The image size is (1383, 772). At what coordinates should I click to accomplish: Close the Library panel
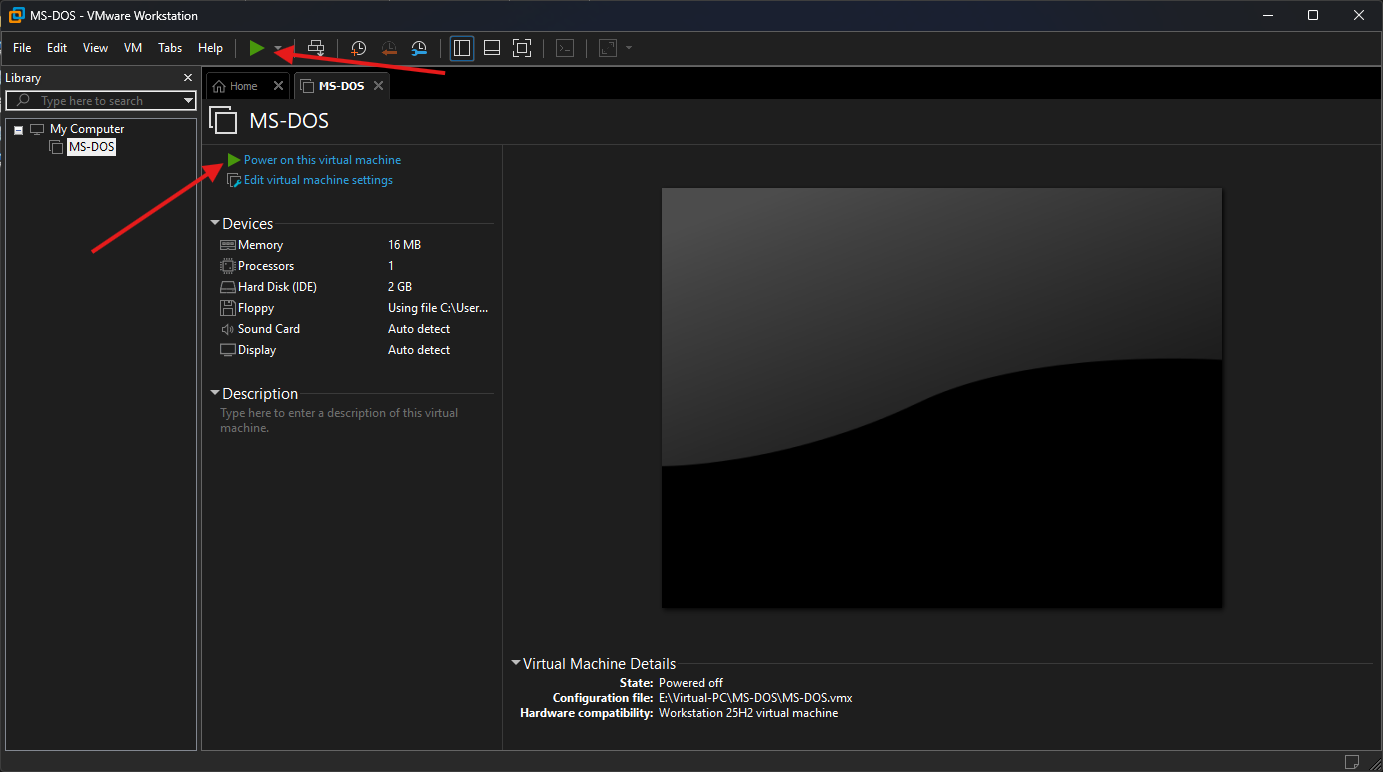[x=188, y=78]
